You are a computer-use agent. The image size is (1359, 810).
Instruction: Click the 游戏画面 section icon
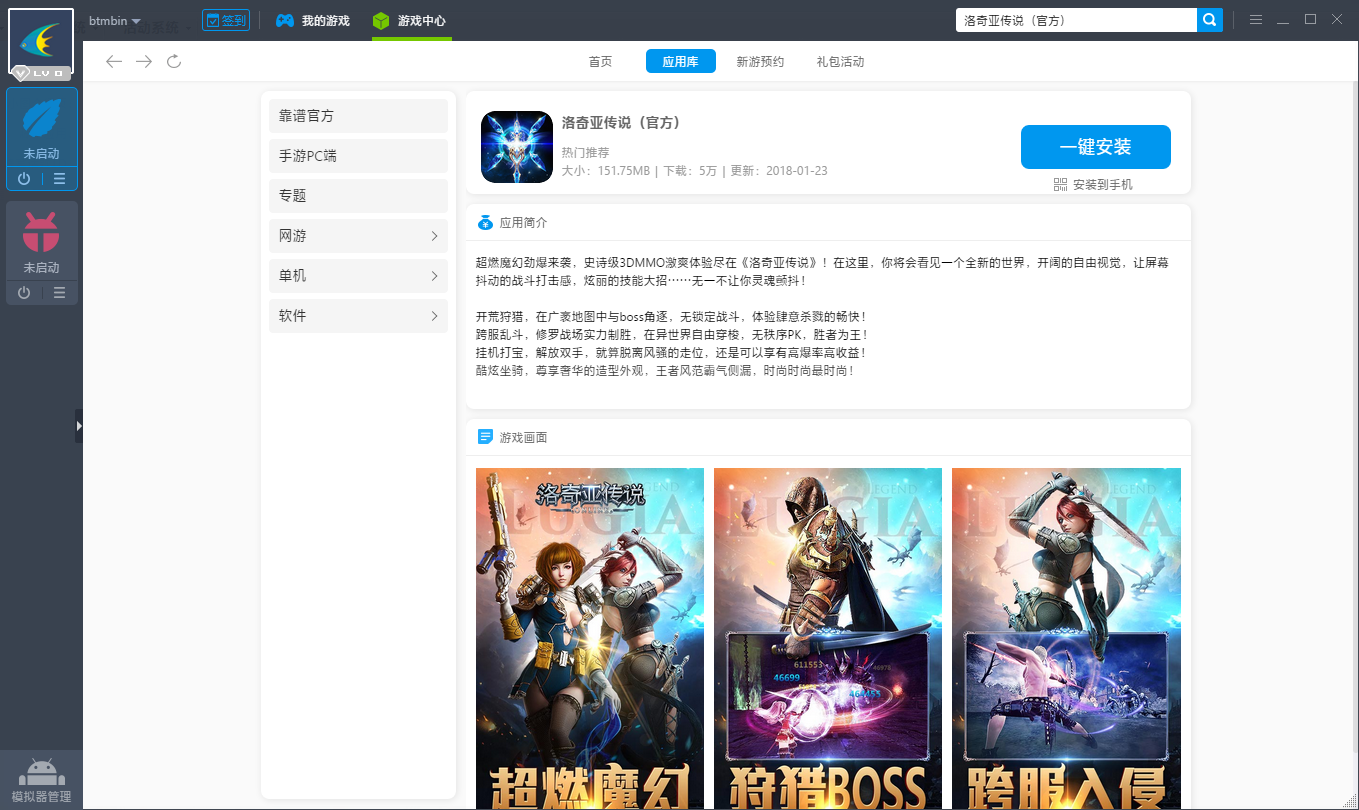click(485, 437)
